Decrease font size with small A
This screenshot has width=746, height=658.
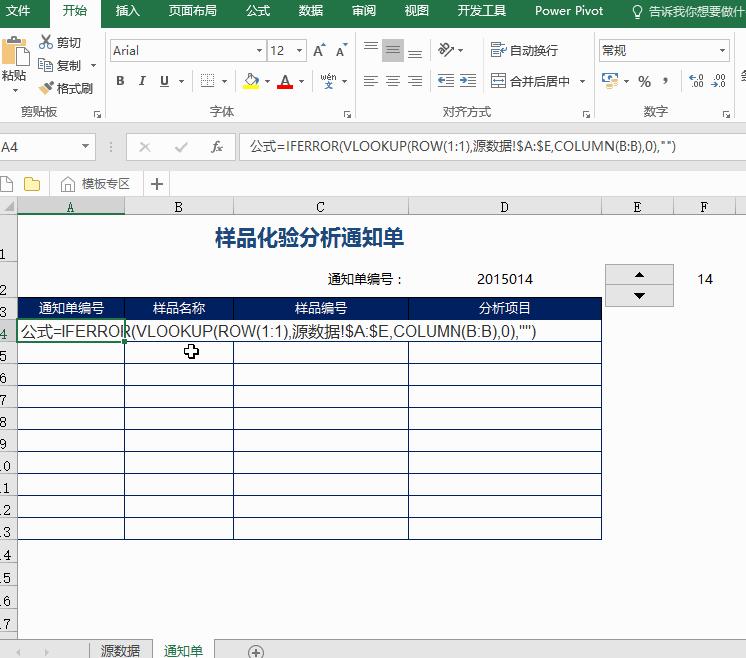342,50
